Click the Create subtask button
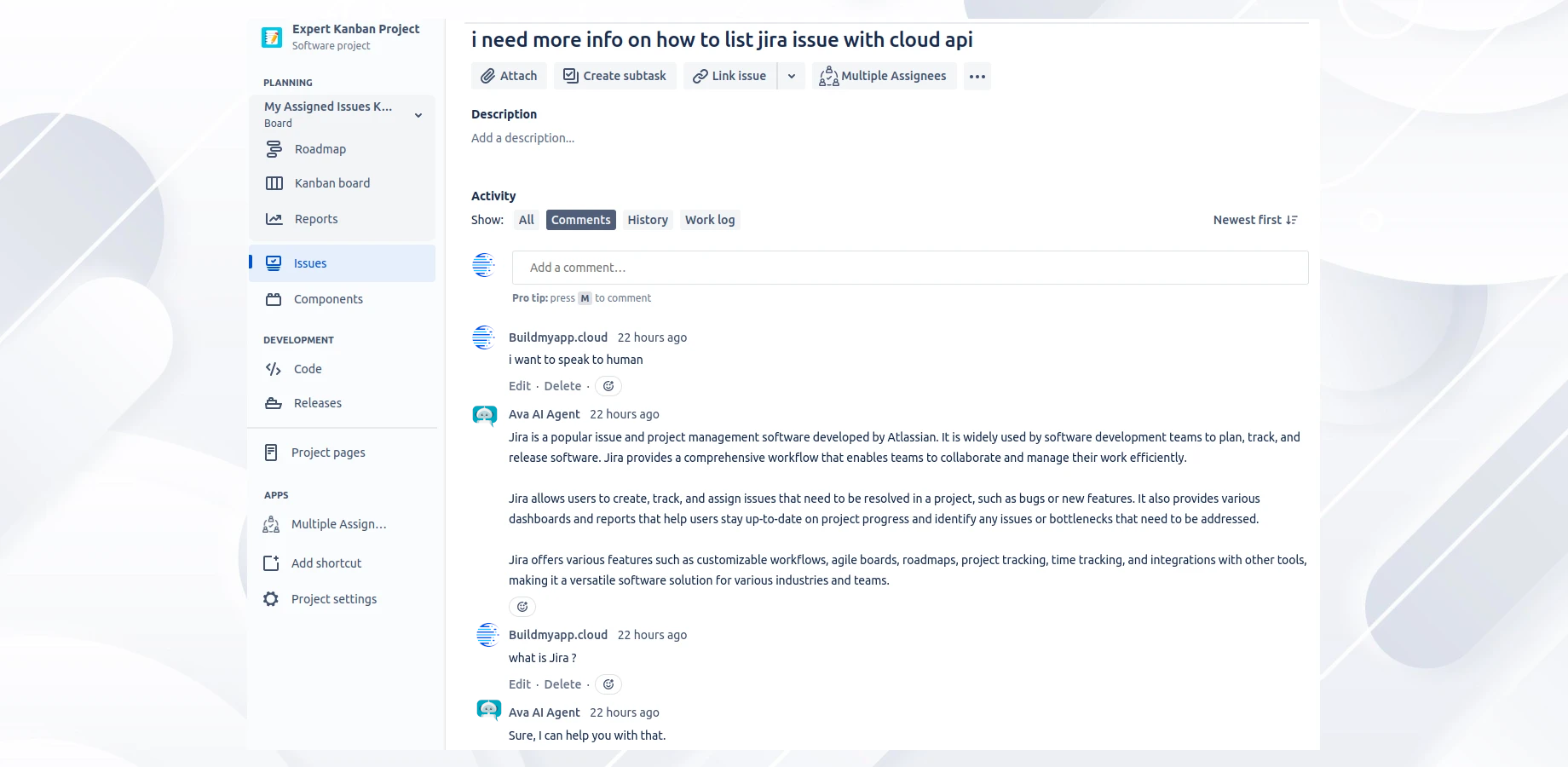The width and height of the screenshot is (1568, 767). 615,76
